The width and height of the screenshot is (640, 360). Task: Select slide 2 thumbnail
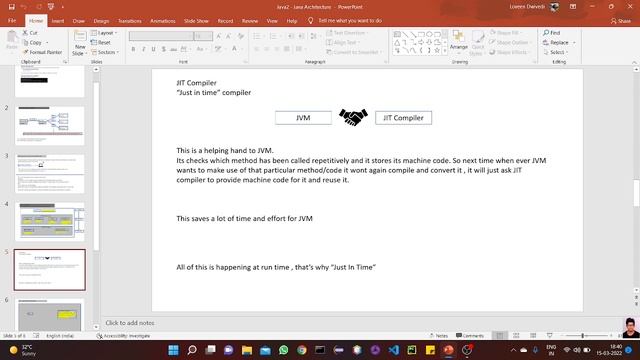pos(50,125)
